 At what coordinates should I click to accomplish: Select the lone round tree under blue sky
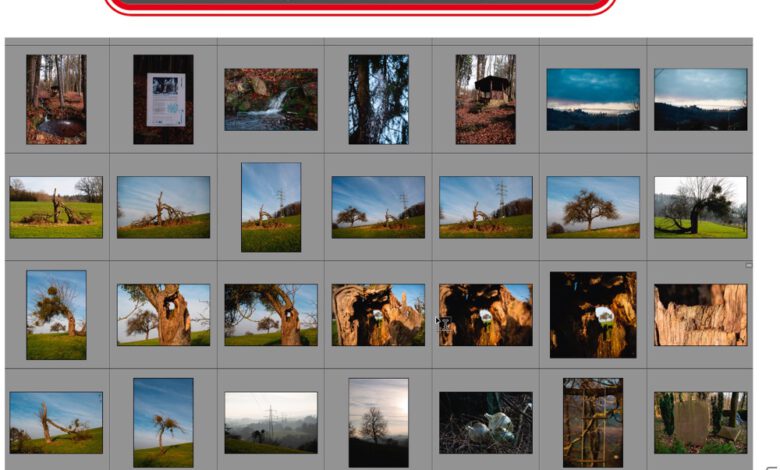pyautogui.click(x=593, y=207)
